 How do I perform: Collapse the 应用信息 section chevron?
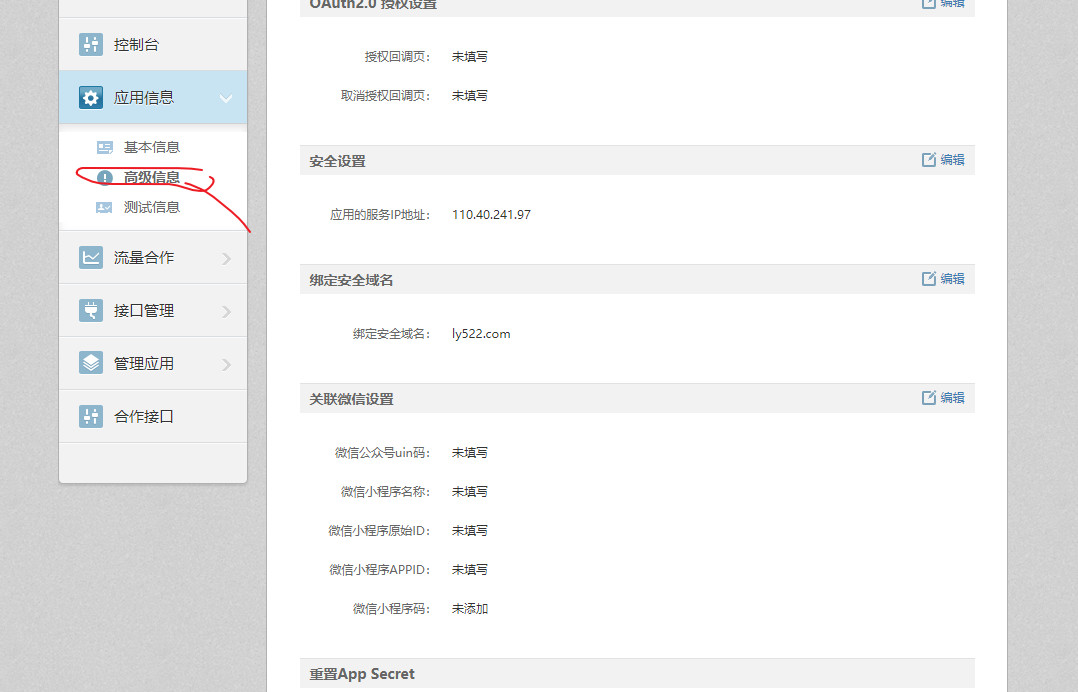[224, 97]
